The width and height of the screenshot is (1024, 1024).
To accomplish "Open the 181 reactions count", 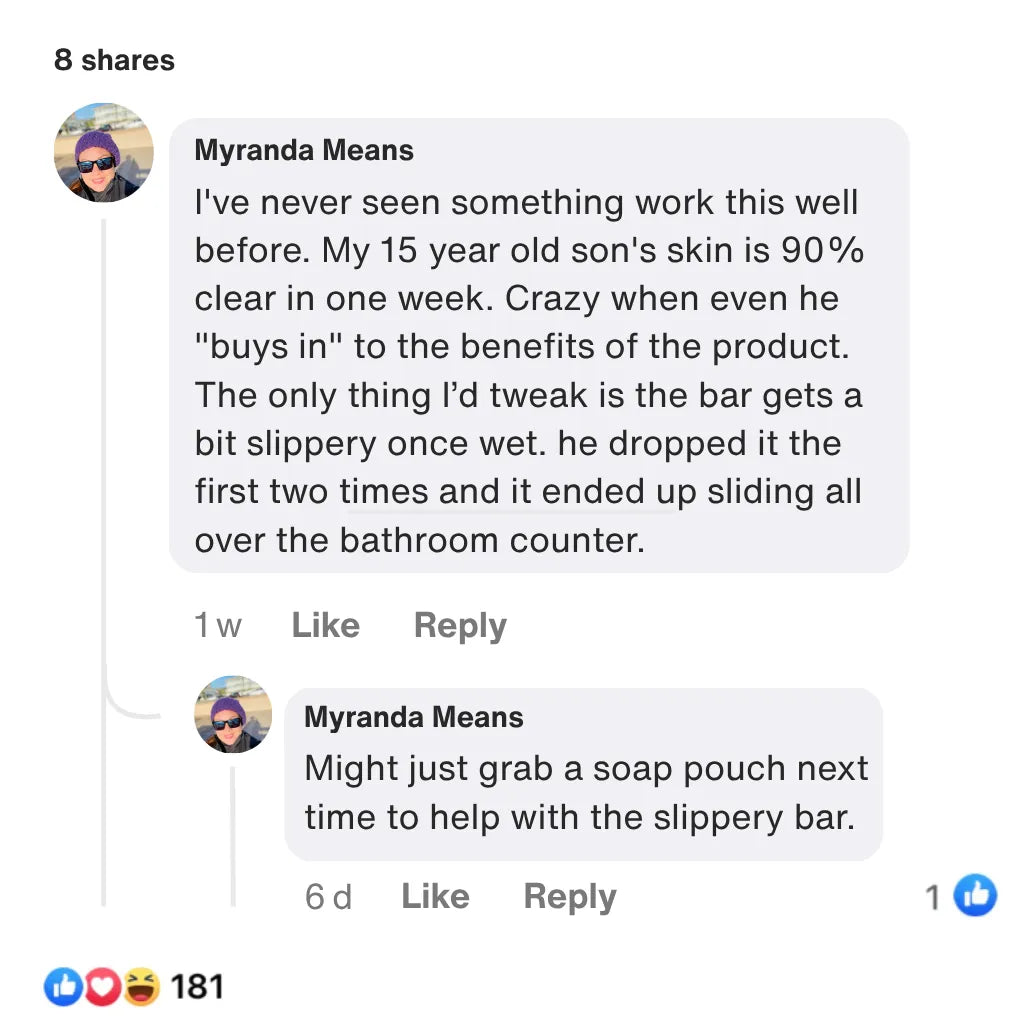I will 197,988.
